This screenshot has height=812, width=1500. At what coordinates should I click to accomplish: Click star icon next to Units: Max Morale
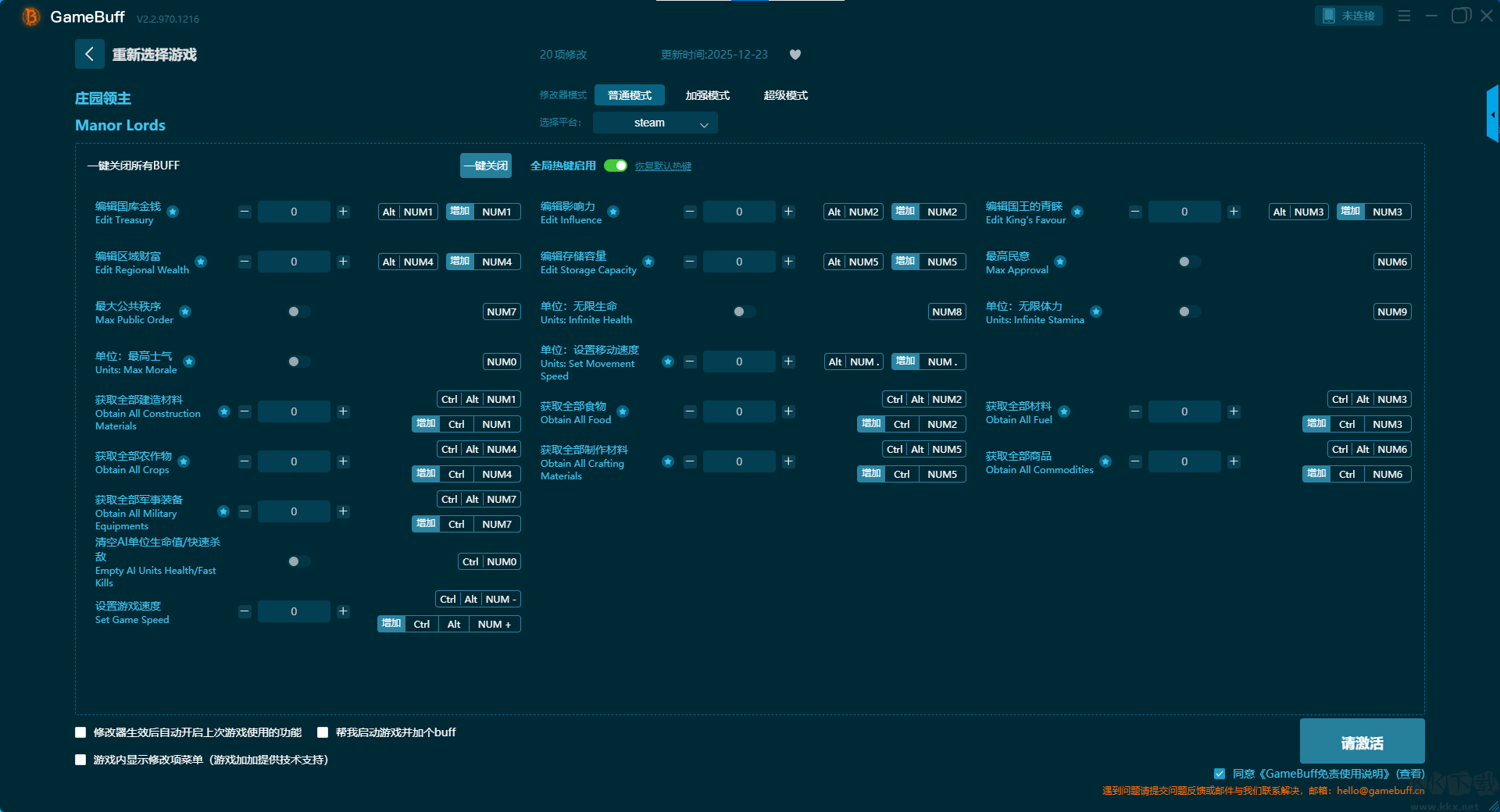(x=189, y=361)
